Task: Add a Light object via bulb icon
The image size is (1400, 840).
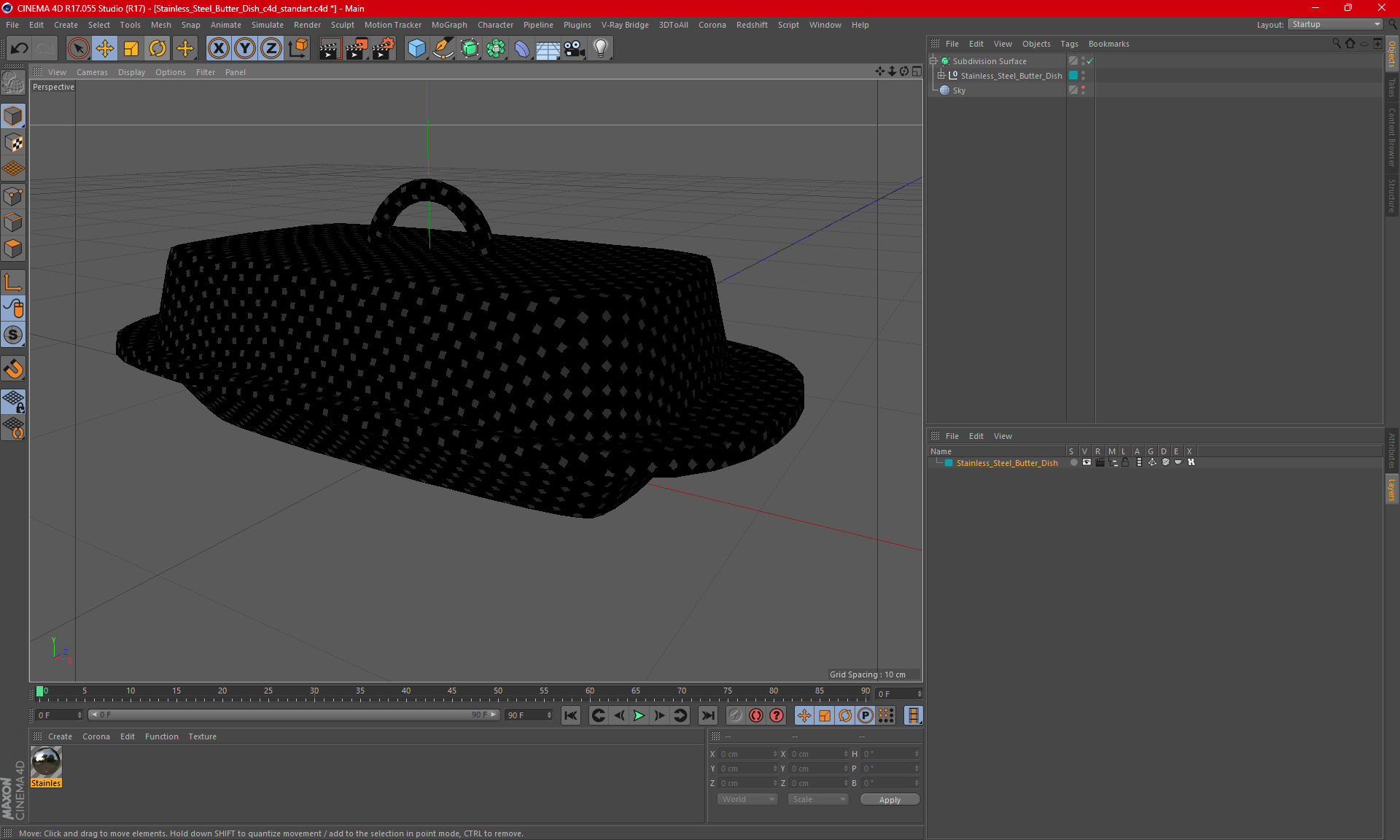Action: click(600, 49)
